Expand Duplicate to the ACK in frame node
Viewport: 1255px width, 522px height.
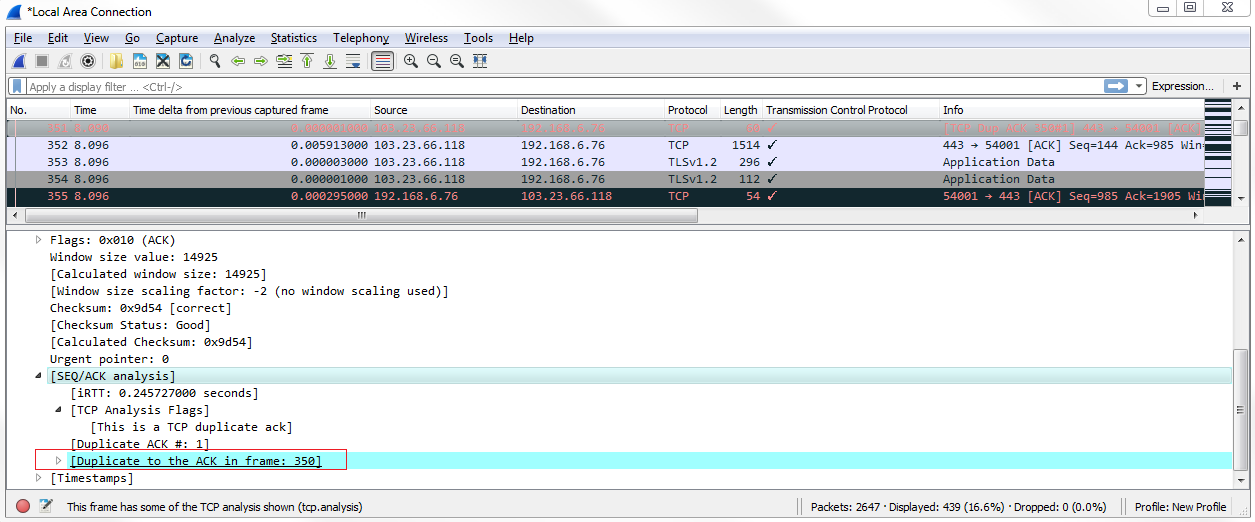pyautogui.click(x=59, y=461)
